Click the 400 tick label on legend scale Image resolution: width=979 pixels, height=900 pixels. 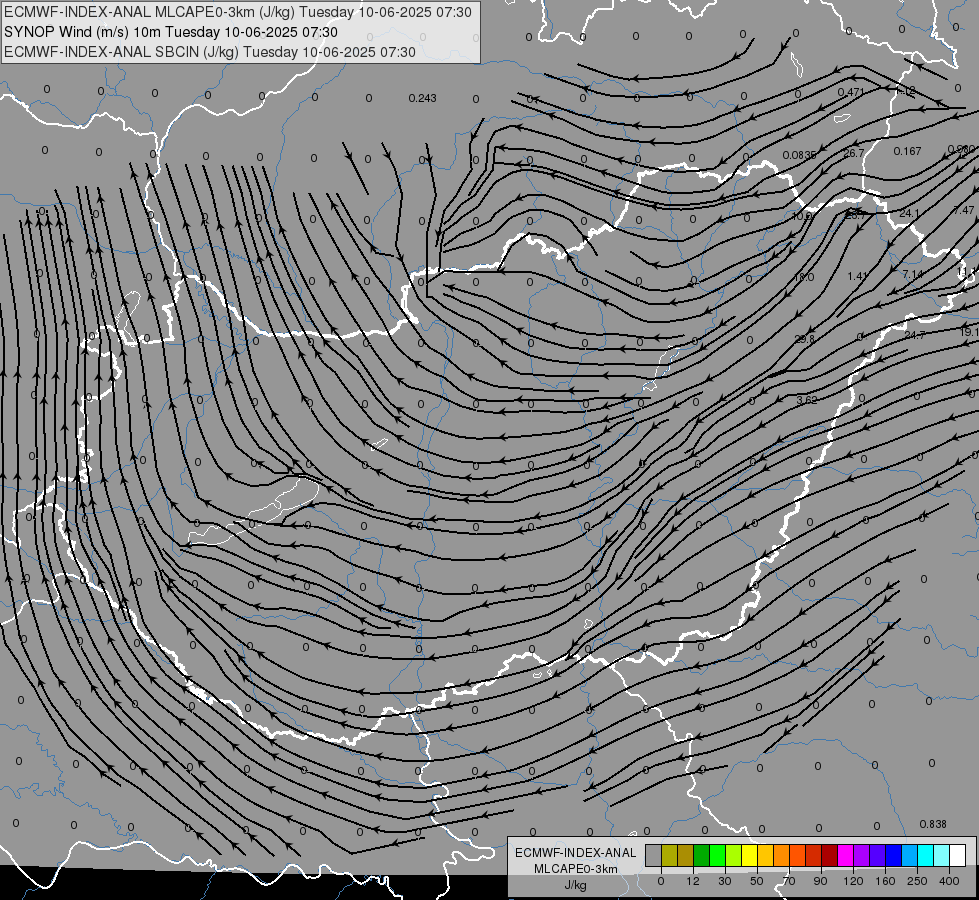click(x=949, y=881)
